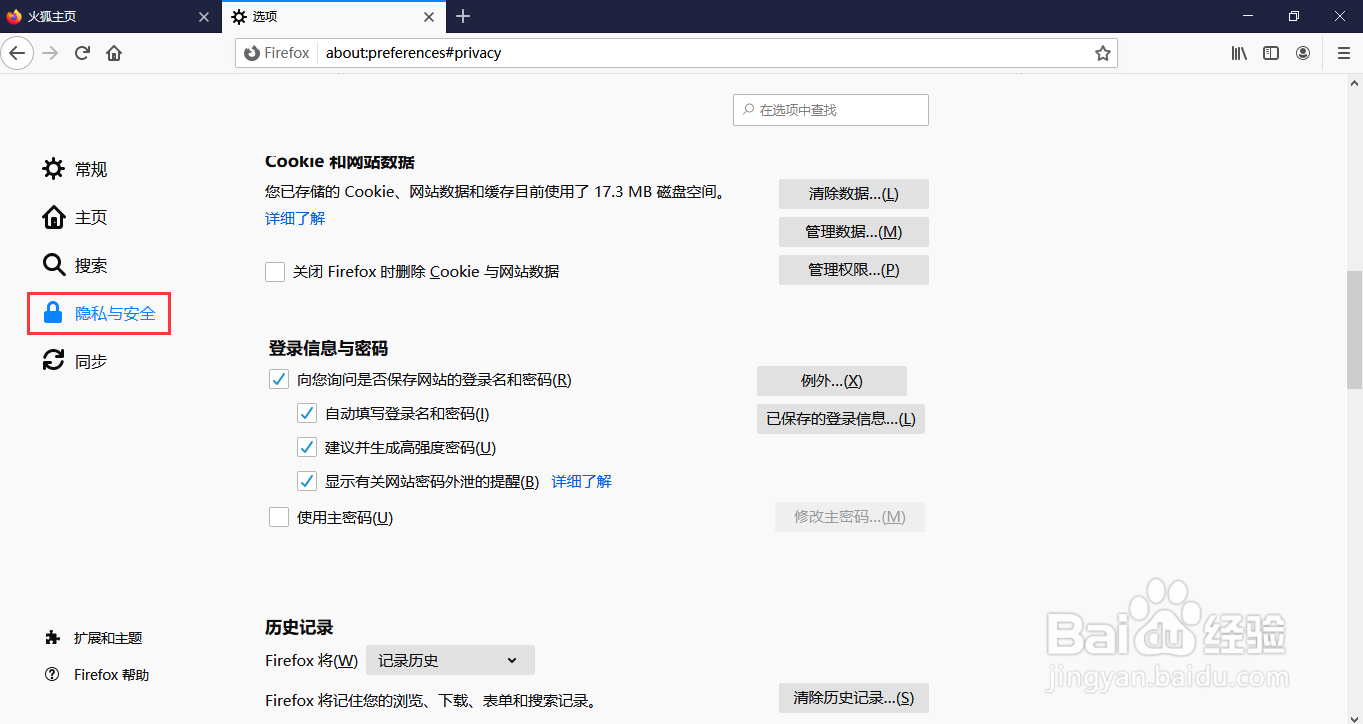The image size is (1363, 724).
Task: Open a new tab with plus button
Action: (463, 16)
